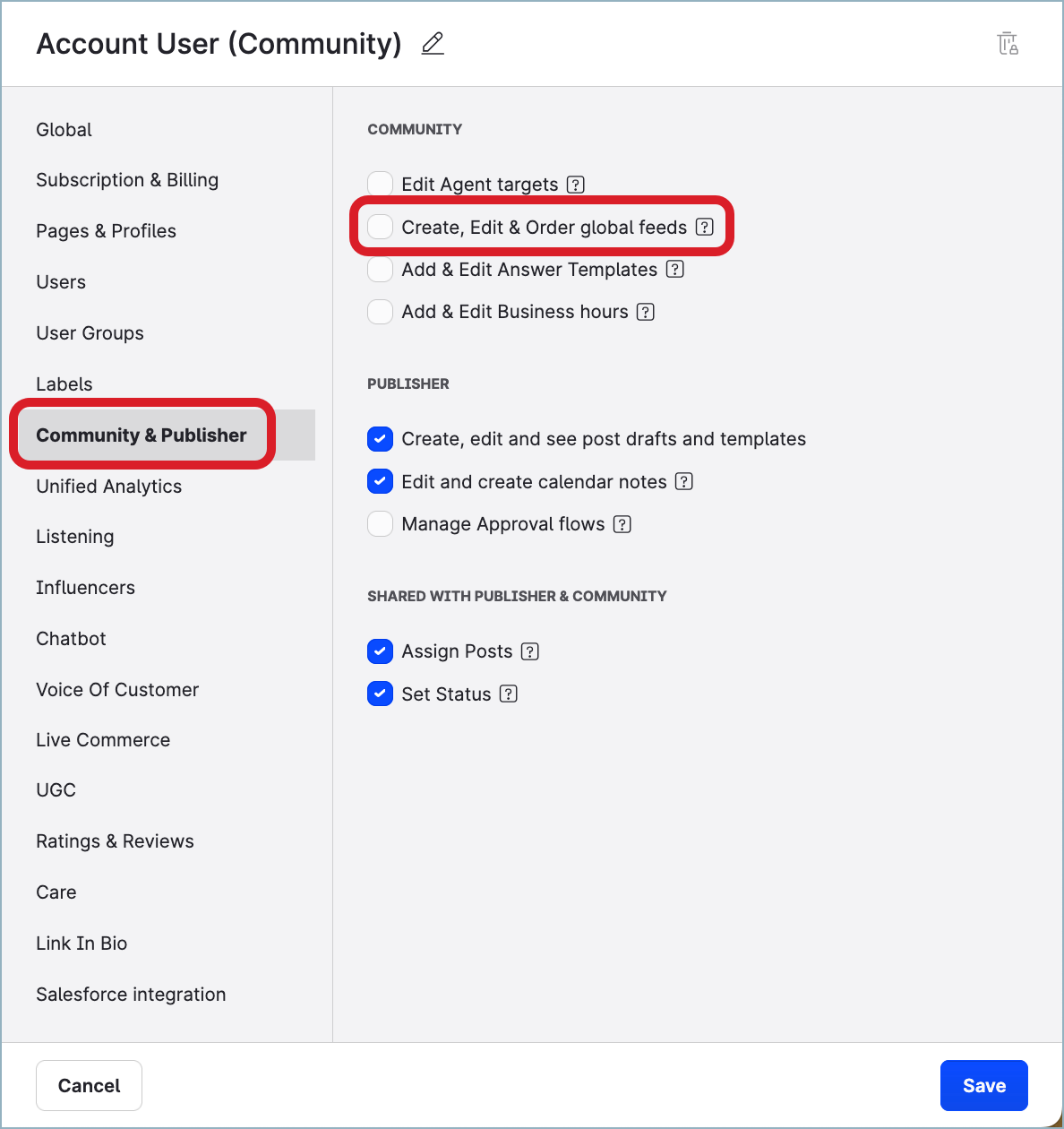Screen dimensions: 1064x1129
Task: Save the role changes
Action: [983, 1085]
